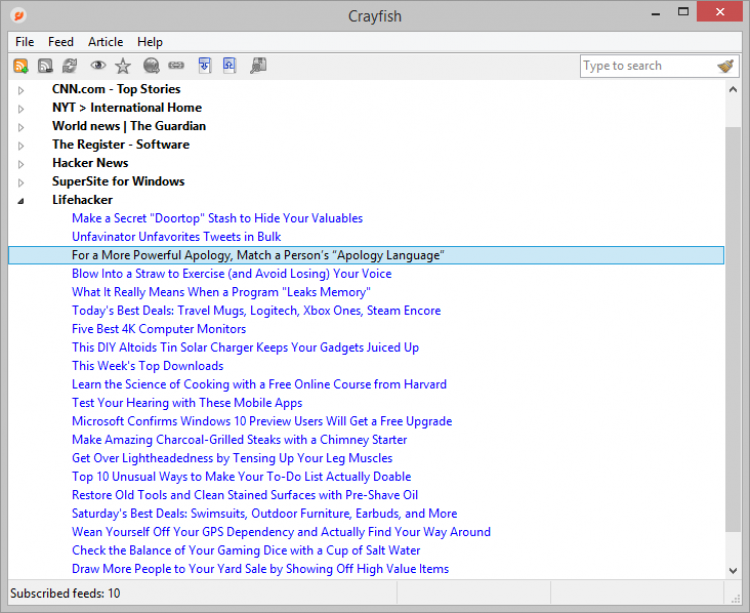Select the For a More Powerful Apology article
This screenshot has height=613, width=750.
point(366,255)
